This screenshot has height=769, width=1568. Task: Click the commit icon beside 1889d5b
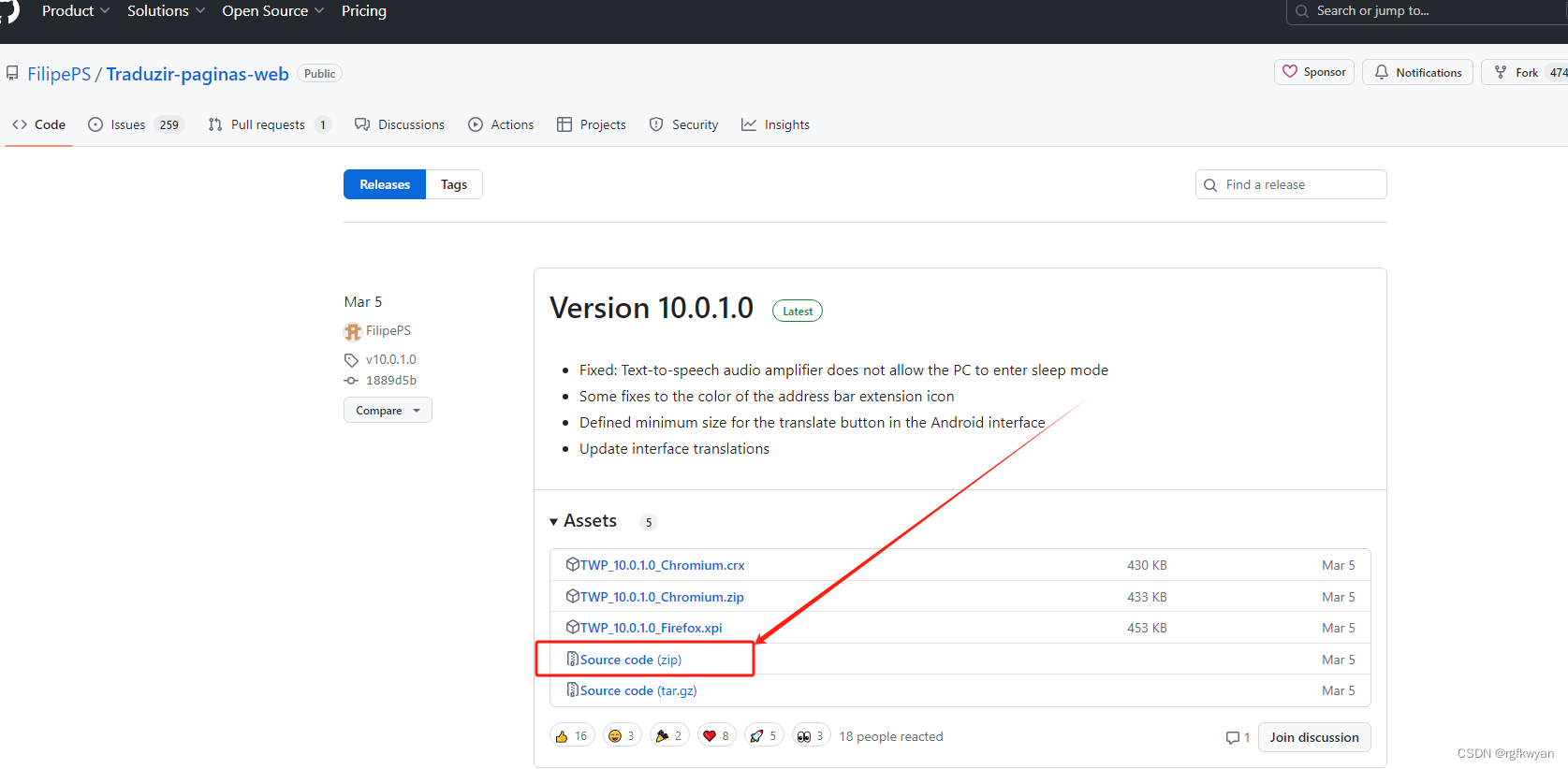(351, 381)
